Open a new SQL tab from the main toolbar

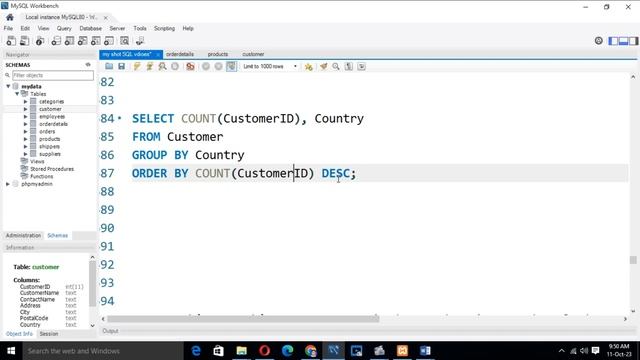point(11,41)
